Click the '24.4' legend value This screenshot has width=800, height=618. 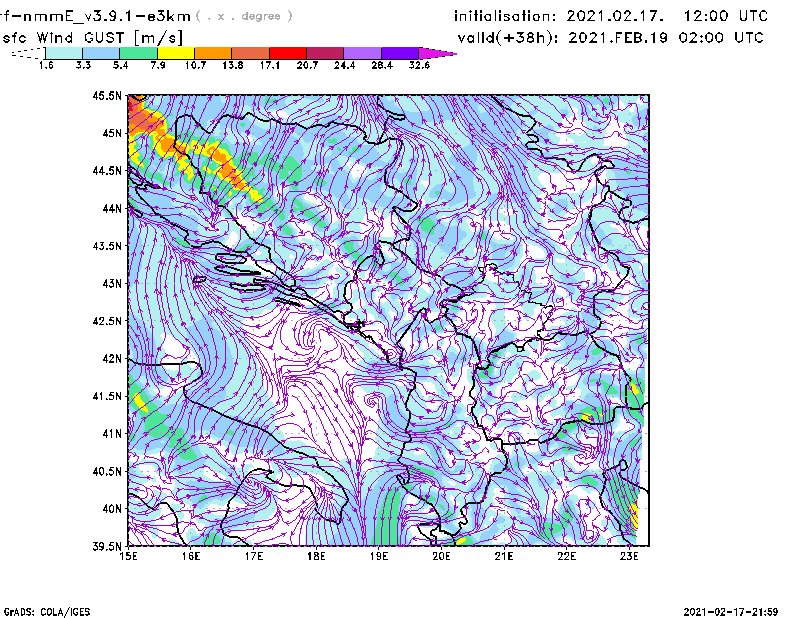(x=344, y=65)
